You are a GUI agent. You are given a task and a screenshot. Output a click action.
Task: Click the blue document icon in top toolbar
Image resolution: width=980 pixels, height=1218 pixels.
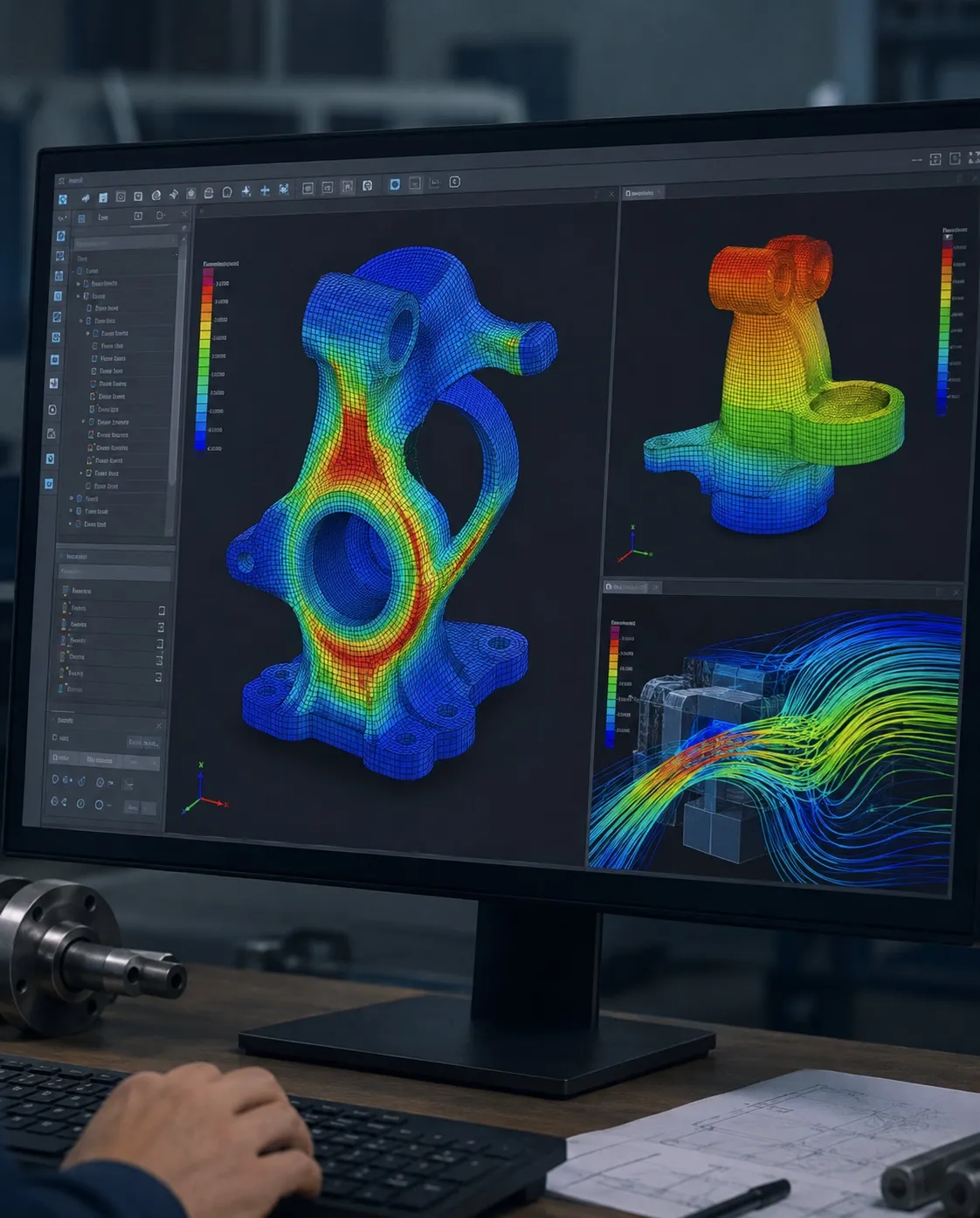pyautogui.click(x=103, y=197)
